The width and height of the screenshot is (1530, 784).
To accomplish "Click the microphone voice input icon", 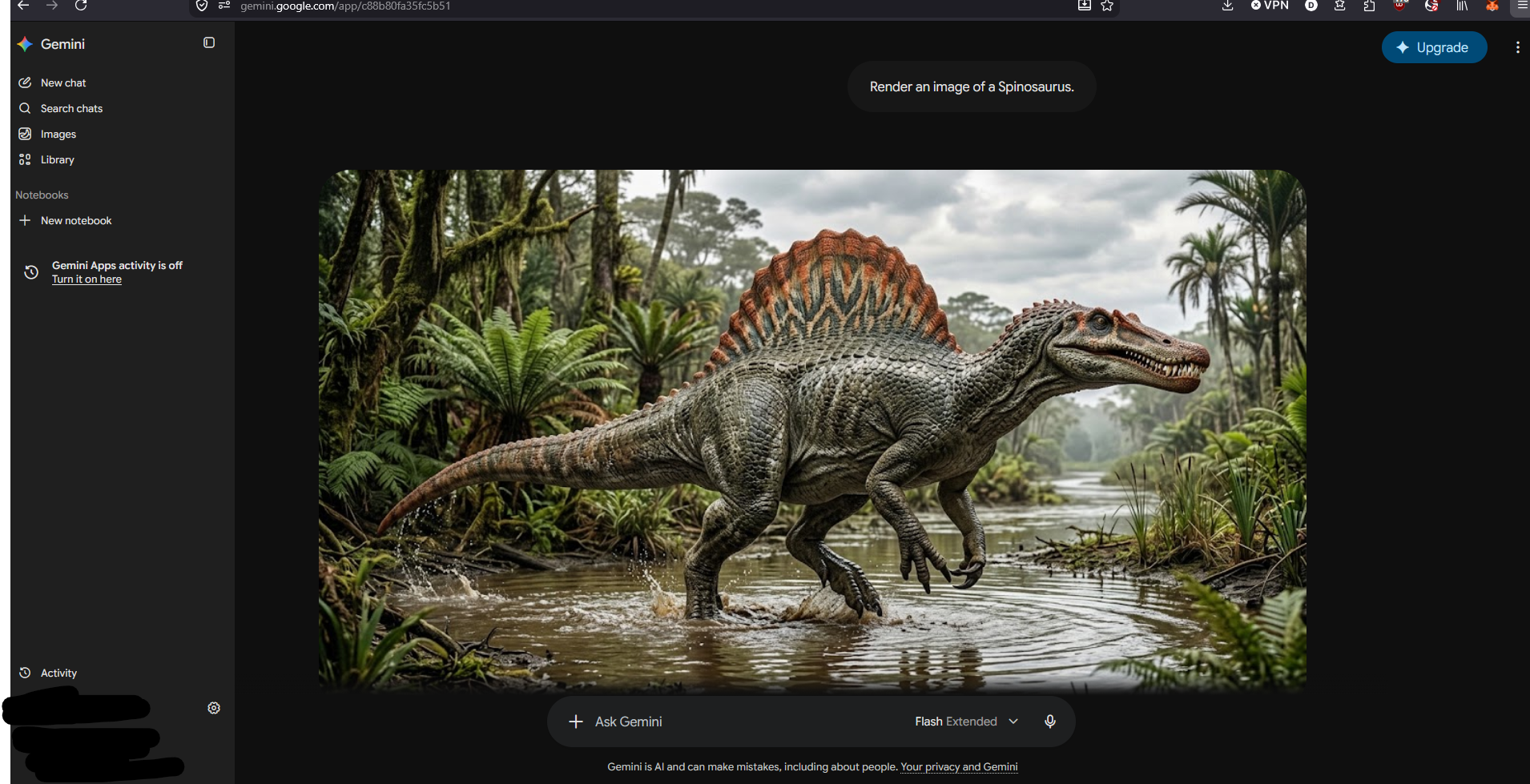I will pos(1050,722).
